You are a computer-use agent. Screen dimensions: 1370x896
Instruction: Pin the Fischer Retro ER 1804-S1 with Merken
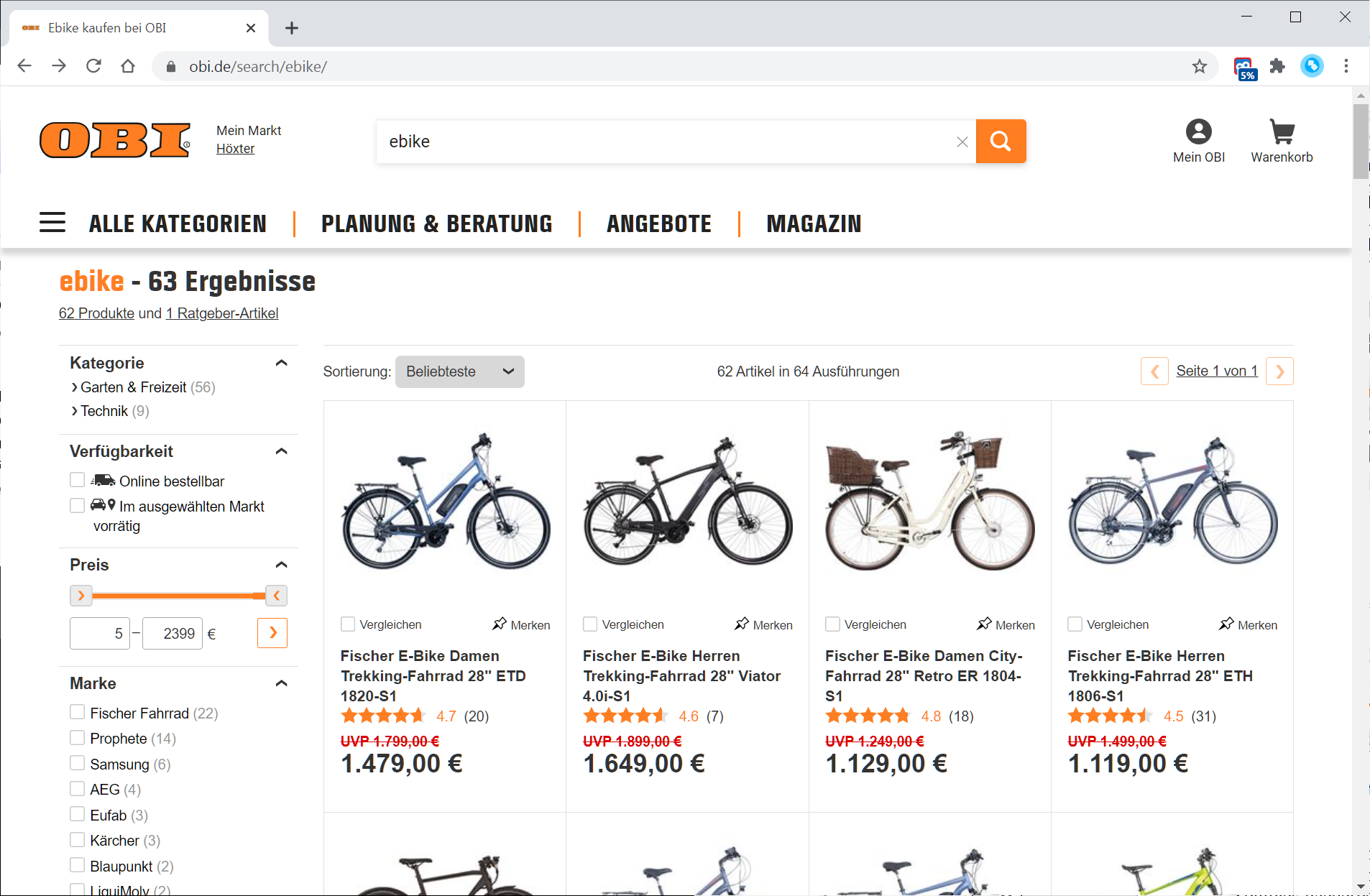tap(1006, 624)
